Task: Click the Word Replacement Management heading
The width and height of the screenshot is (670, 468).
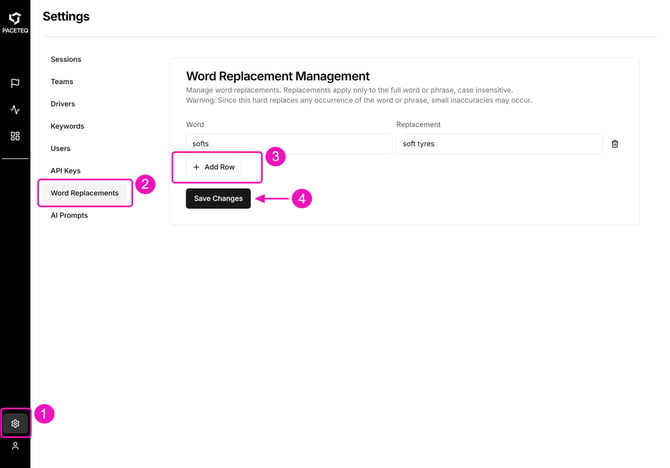Action: pyautogui.click(x=278, y=76)
